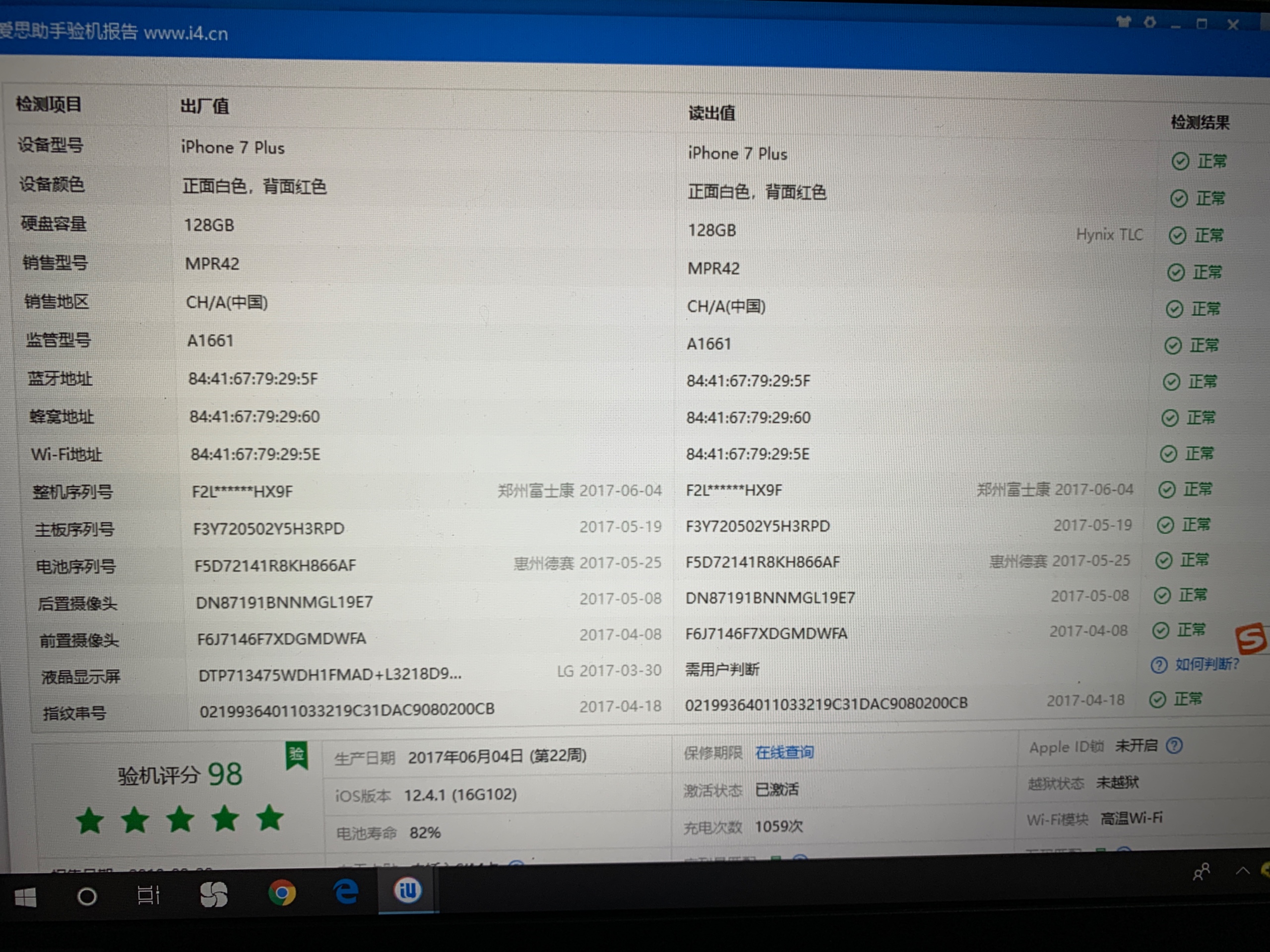Click the Sogou input S icon

click(x=1252, y=639)
